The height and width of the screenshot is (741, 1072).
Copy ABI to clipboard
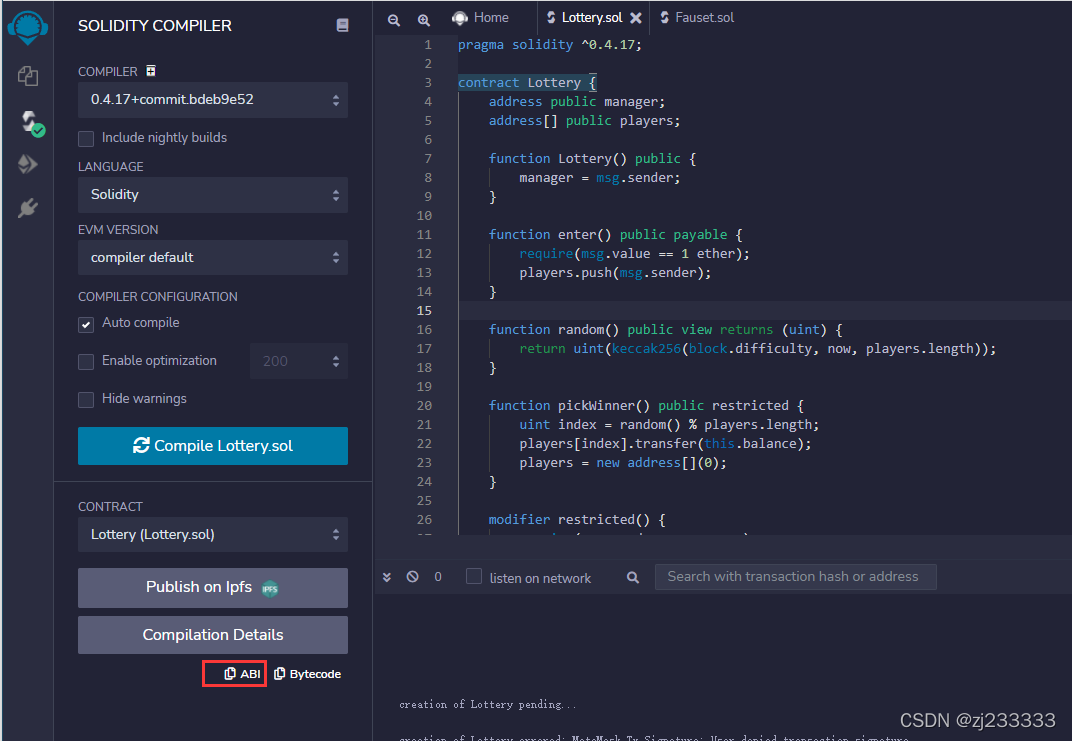tap(242, 674)
